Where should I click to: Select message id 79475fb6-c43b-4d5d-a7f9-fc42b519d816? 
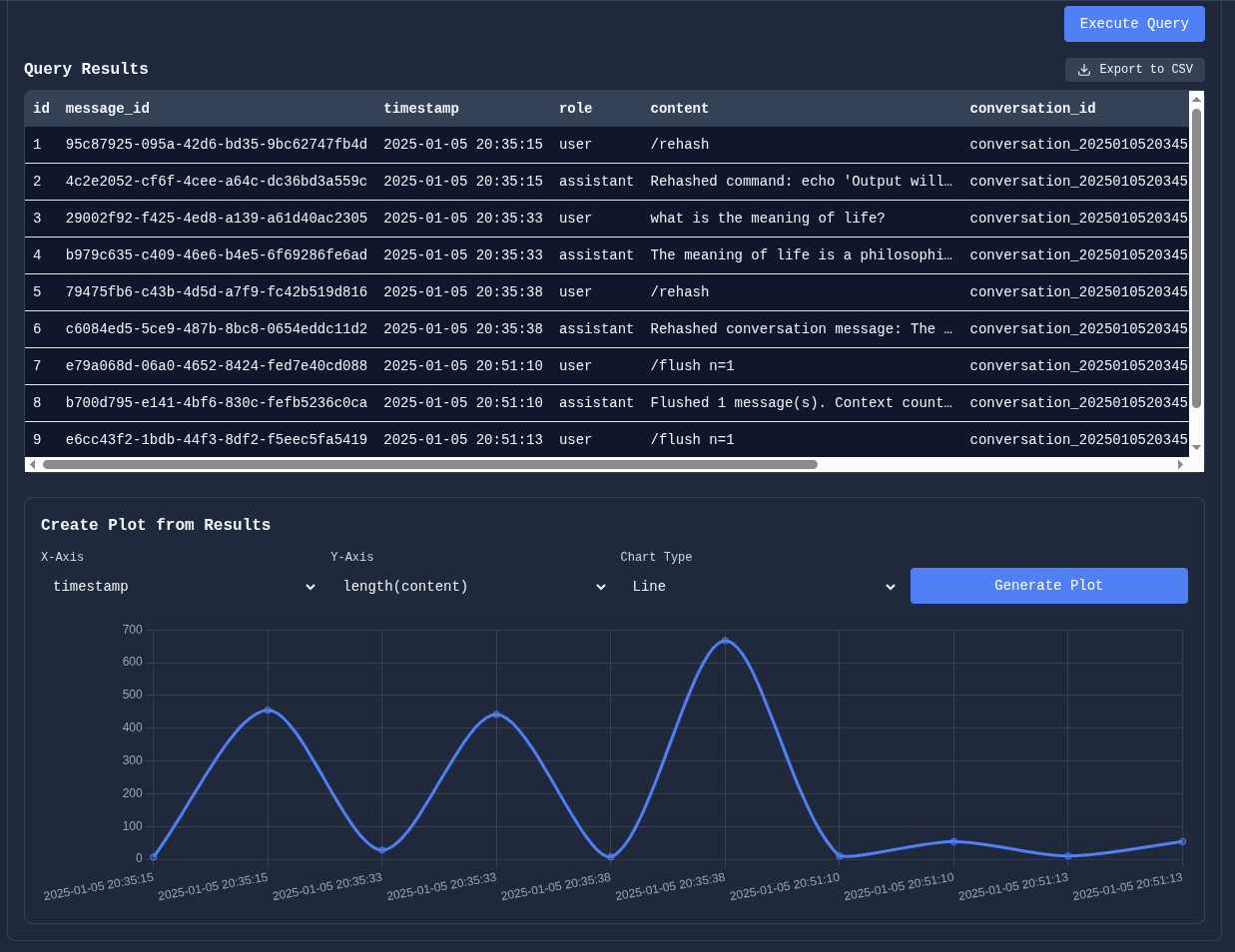coord(217,292)
